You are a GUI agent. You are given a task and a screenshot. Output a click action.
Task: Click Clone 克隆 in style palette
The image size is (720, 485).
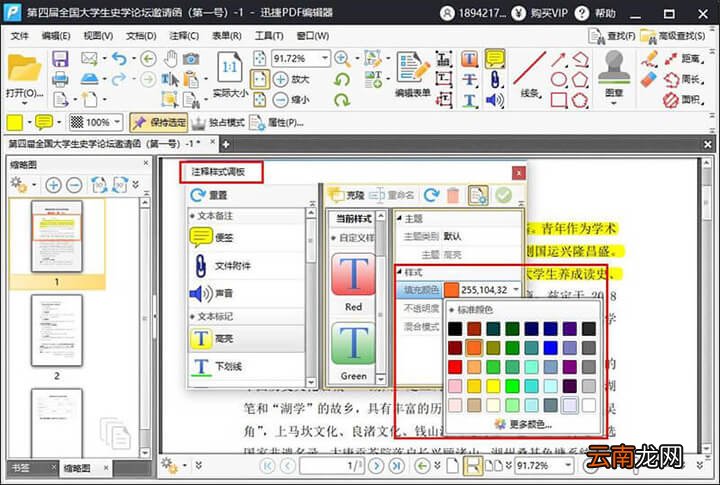[346, 195]
